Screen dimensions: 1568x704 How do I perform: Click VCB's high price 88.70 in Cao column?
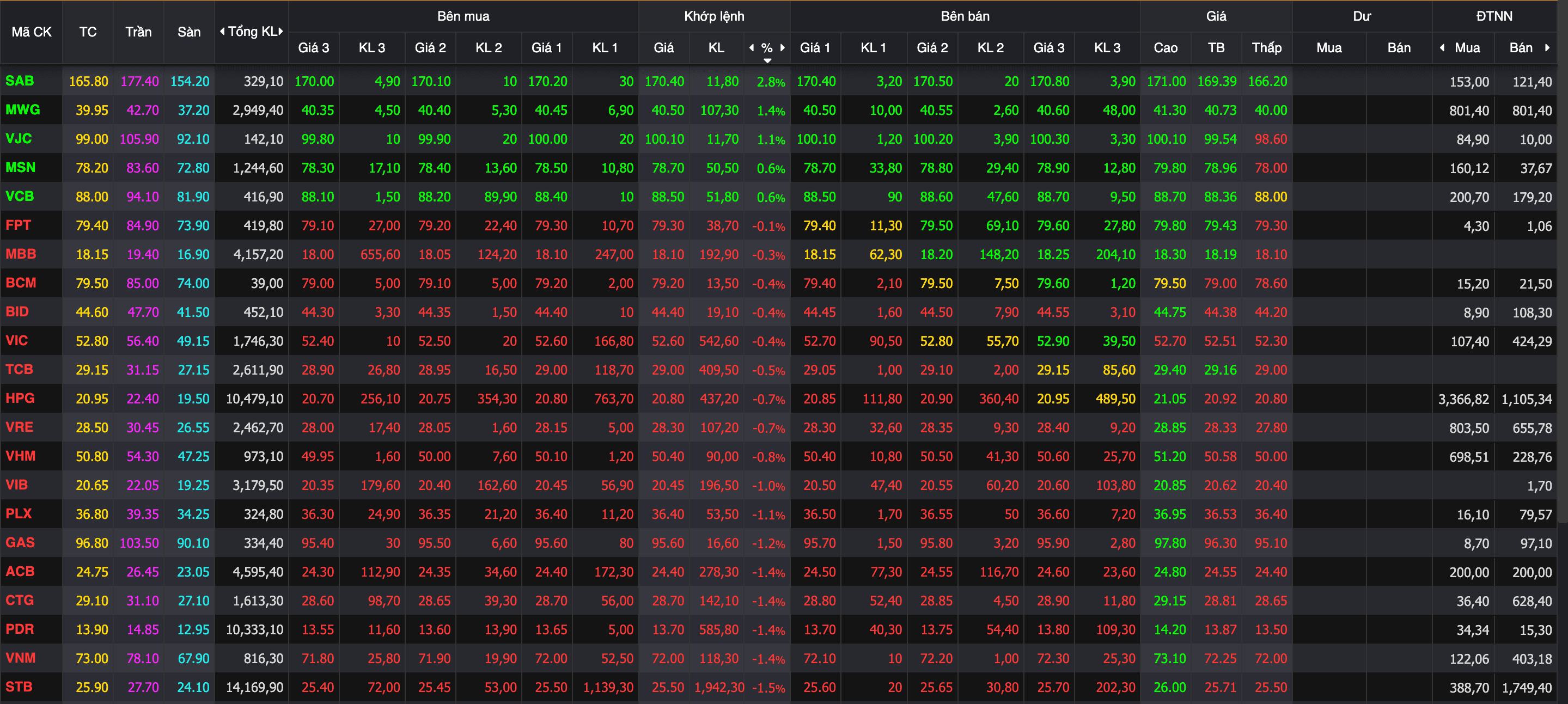coord(1169,197)
